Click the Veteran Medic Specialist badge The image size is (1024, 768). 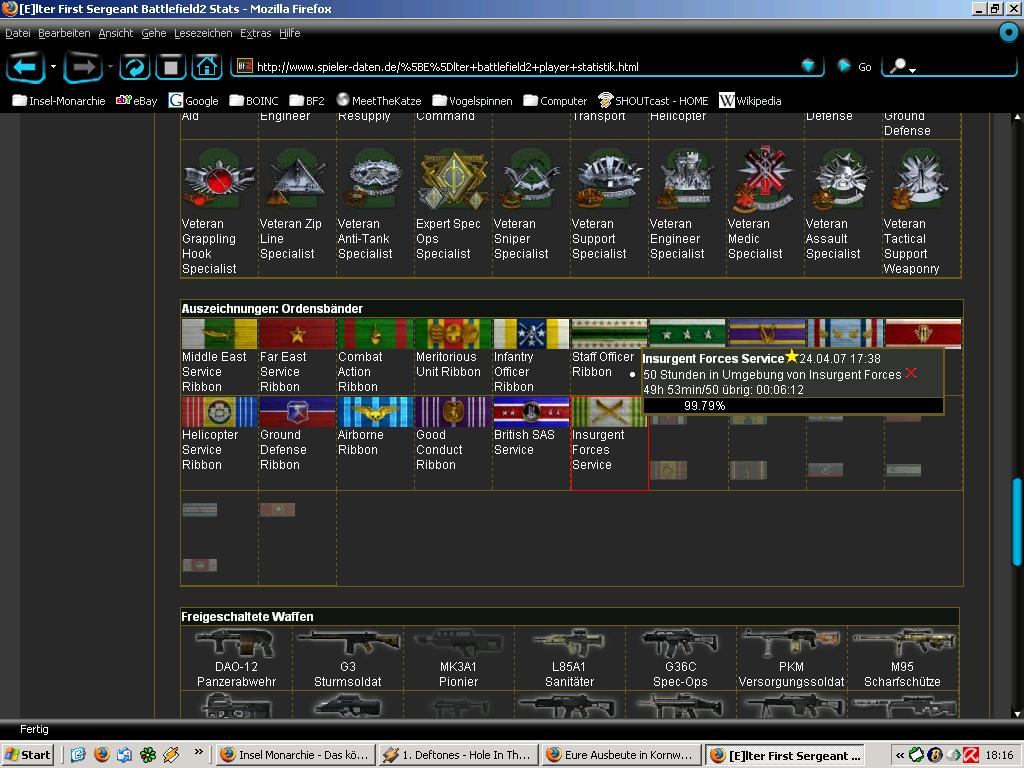pyautogui.click(x=765, y=179)
